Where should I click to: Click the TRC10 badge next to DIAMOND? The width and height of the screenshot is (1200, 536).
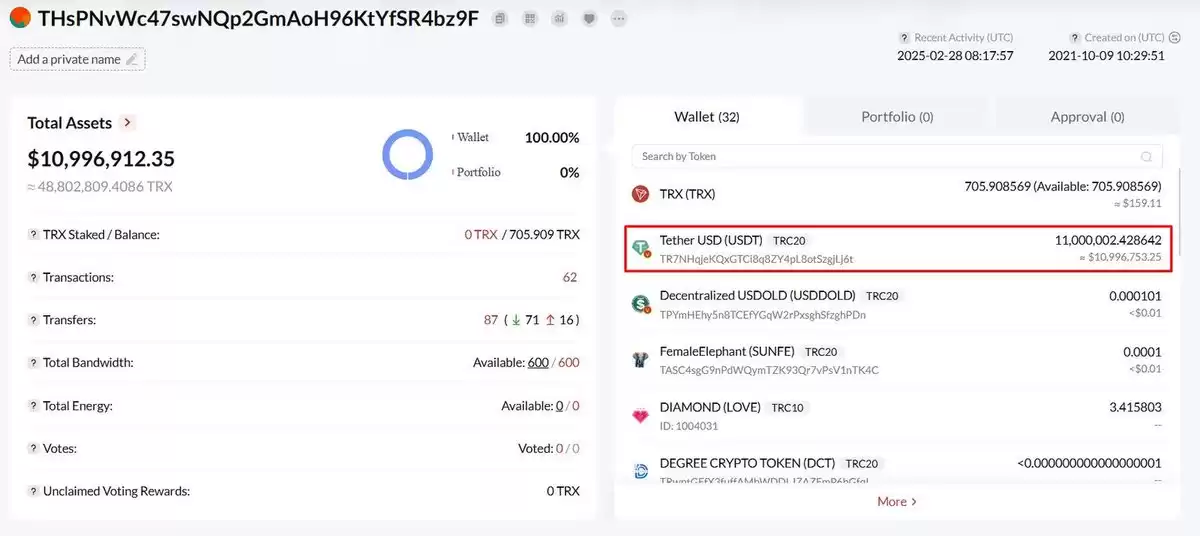pyautogui.click(x=788, y=408)
